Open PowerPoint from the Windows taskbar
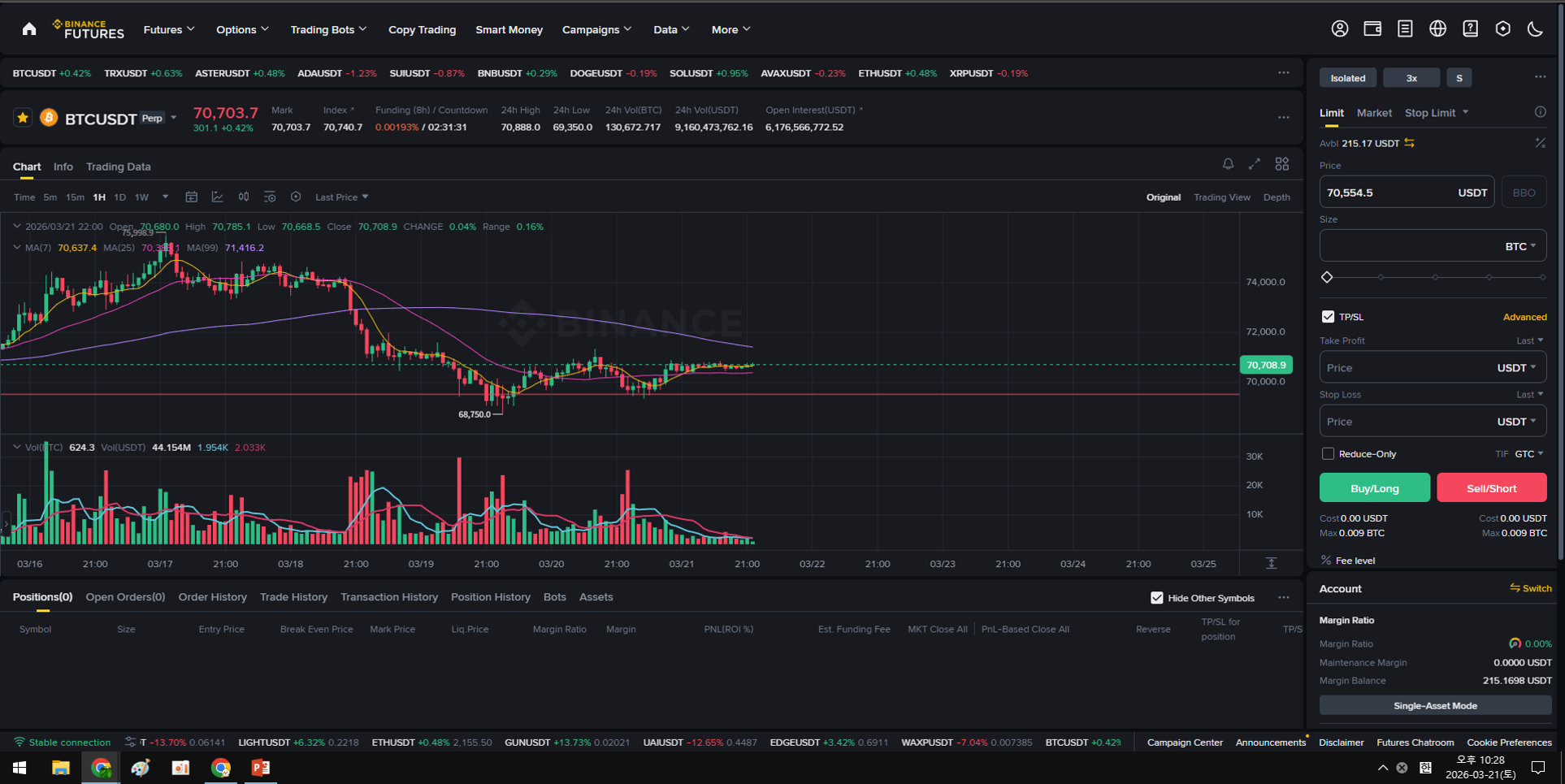The image size is (1565, 784). pyautogui.click(x=260, y=767)
